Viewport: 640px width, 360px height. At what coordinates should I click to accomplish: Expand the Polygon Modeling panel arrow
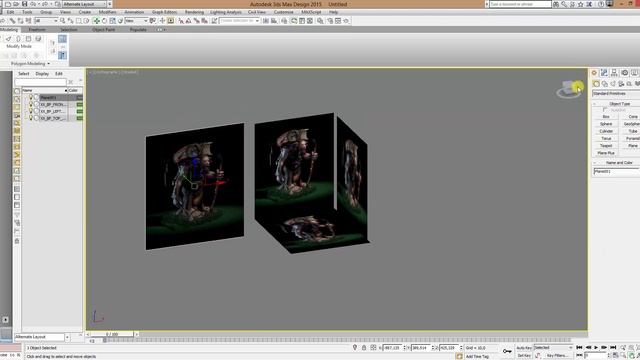49,64
